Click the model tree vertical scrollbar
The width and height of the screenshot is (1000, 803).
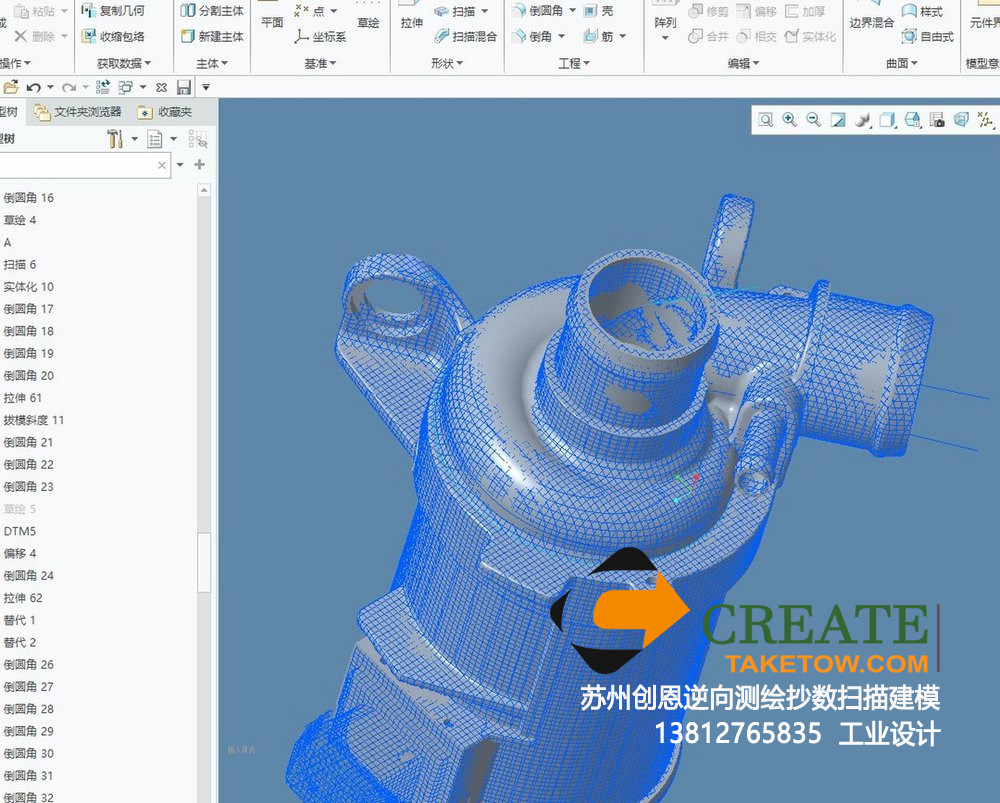tap(204, 560)
